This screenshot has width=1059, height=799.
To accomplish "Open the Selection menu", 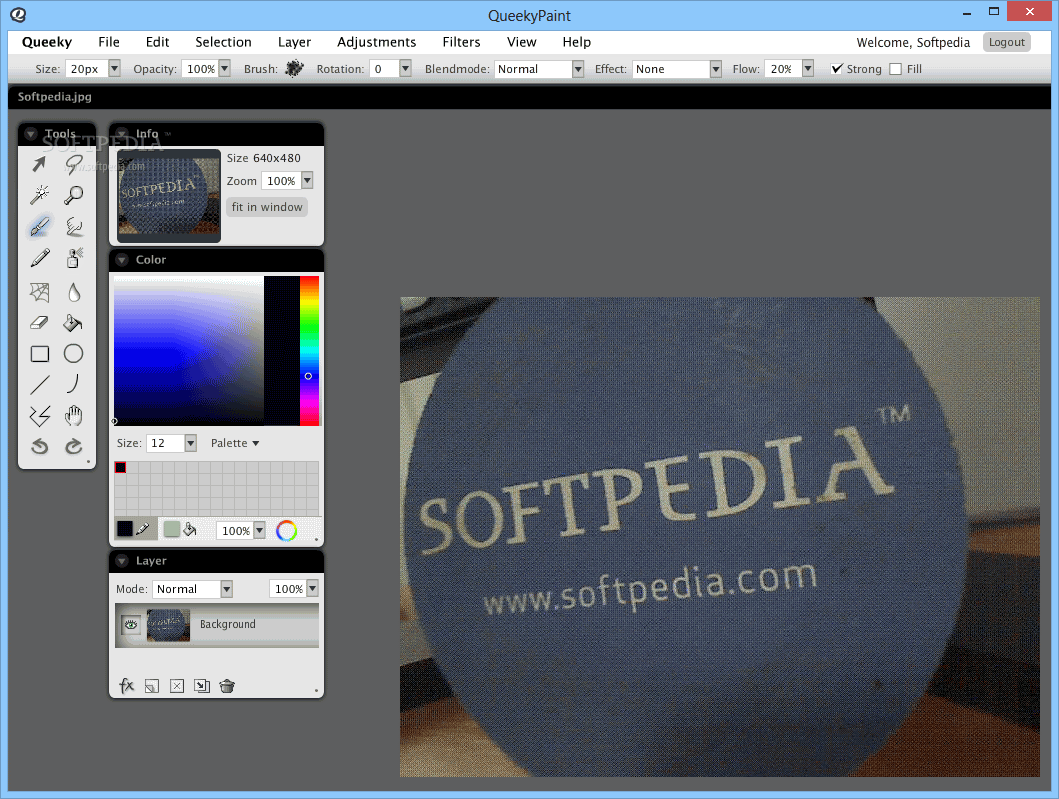I will tap(224, 42).
